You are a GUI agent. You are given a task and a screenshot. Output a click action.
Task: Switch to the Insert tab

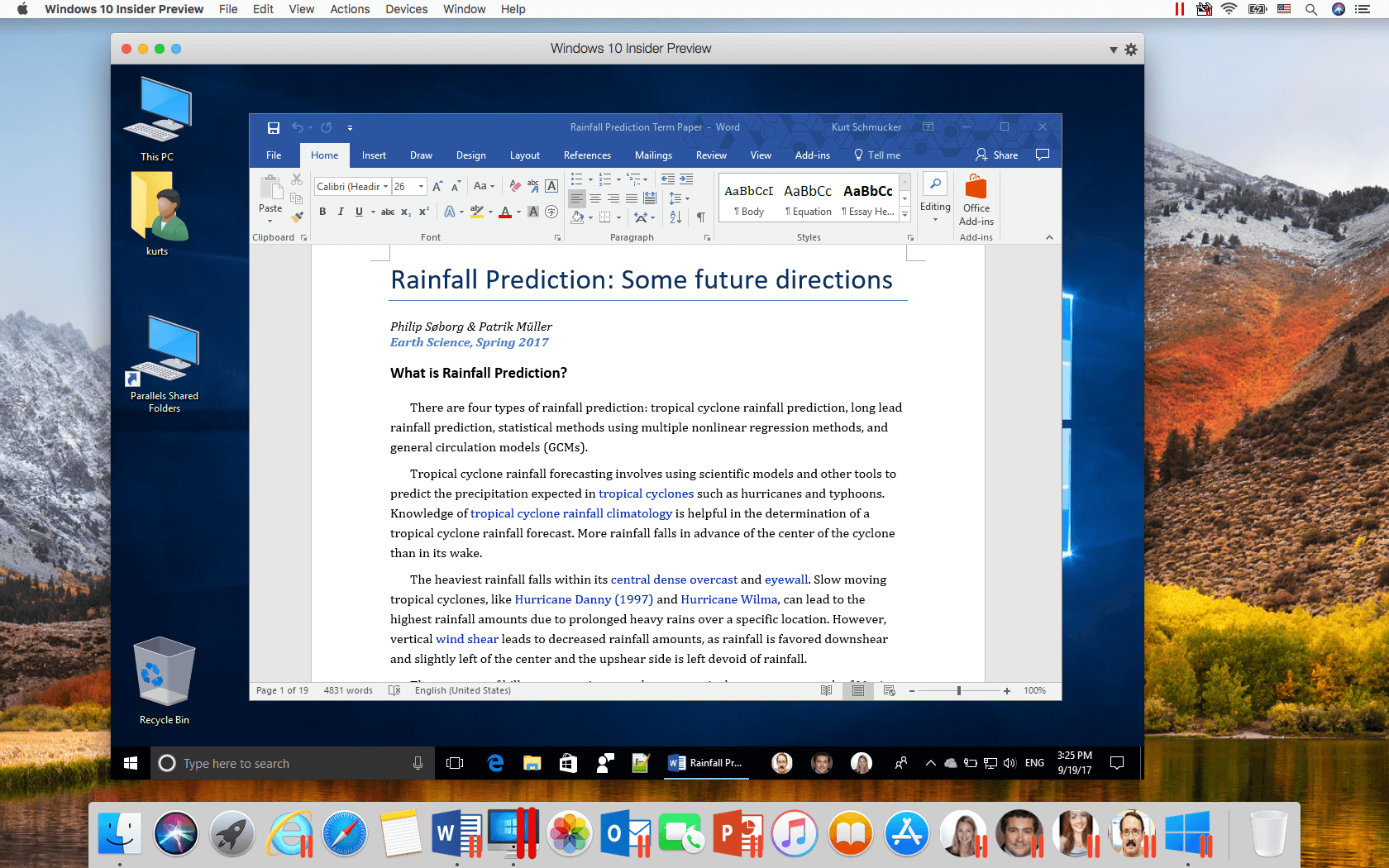click(374, 155)
